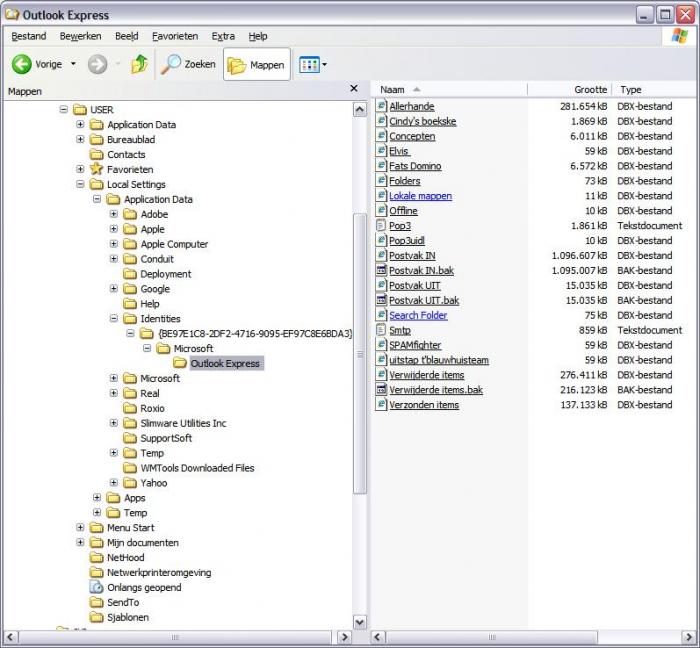This screenshot has width=700, height=648.
Task: Click the Cindy's boekske file icon
Action: (x=381, y=120)
